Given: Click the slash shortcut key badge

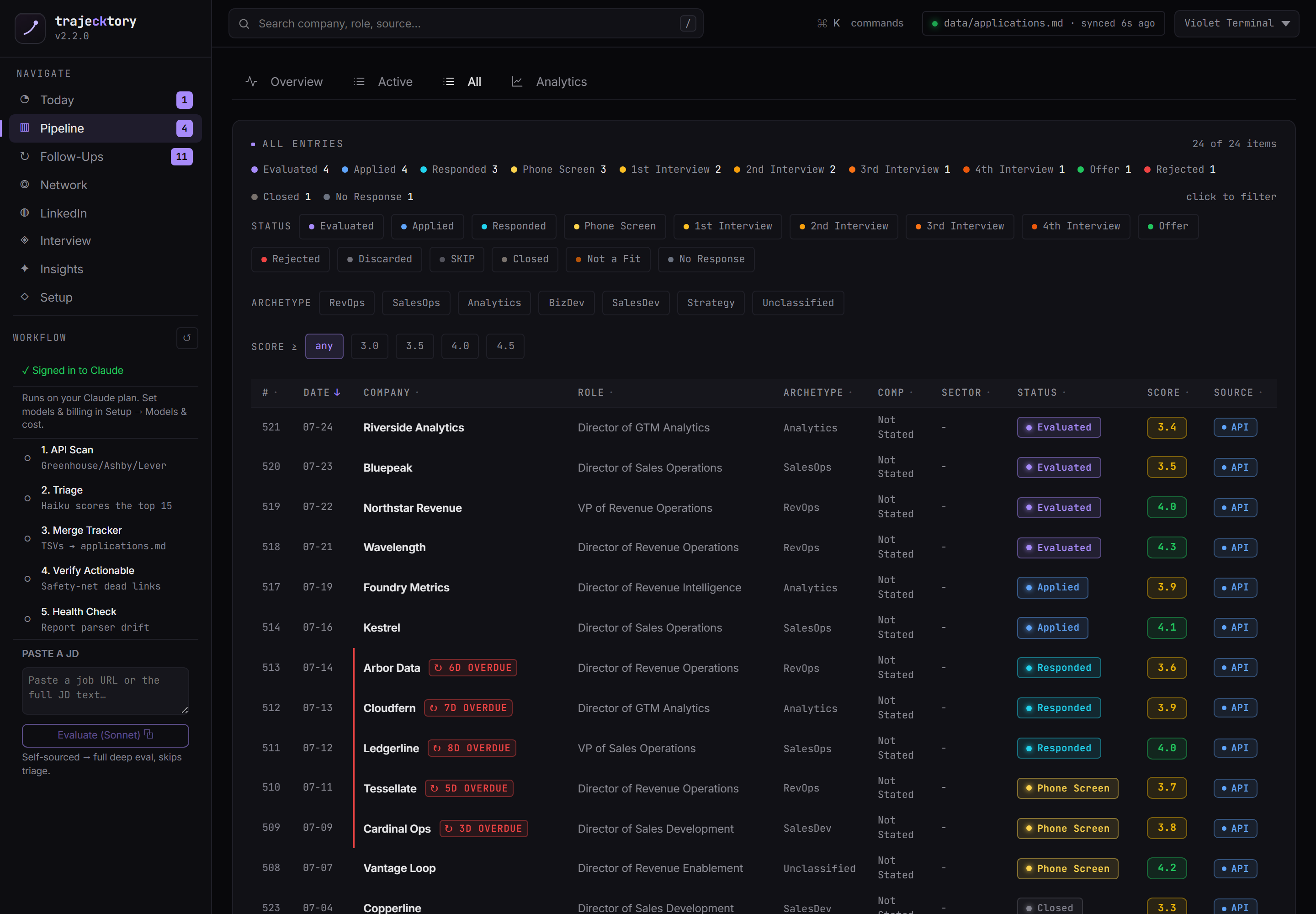Looking at the screenshot, I should click(x=688, y=23).
